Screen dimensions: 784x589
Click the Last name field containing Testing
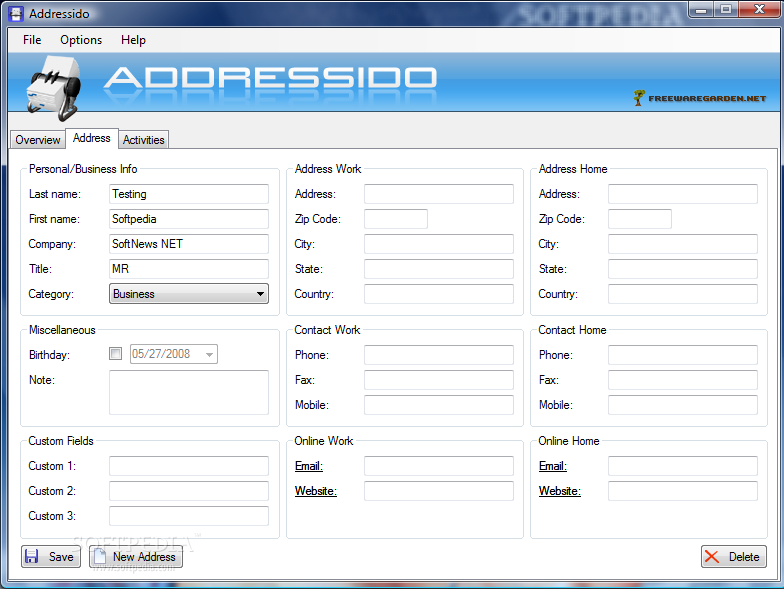point(188,194)
